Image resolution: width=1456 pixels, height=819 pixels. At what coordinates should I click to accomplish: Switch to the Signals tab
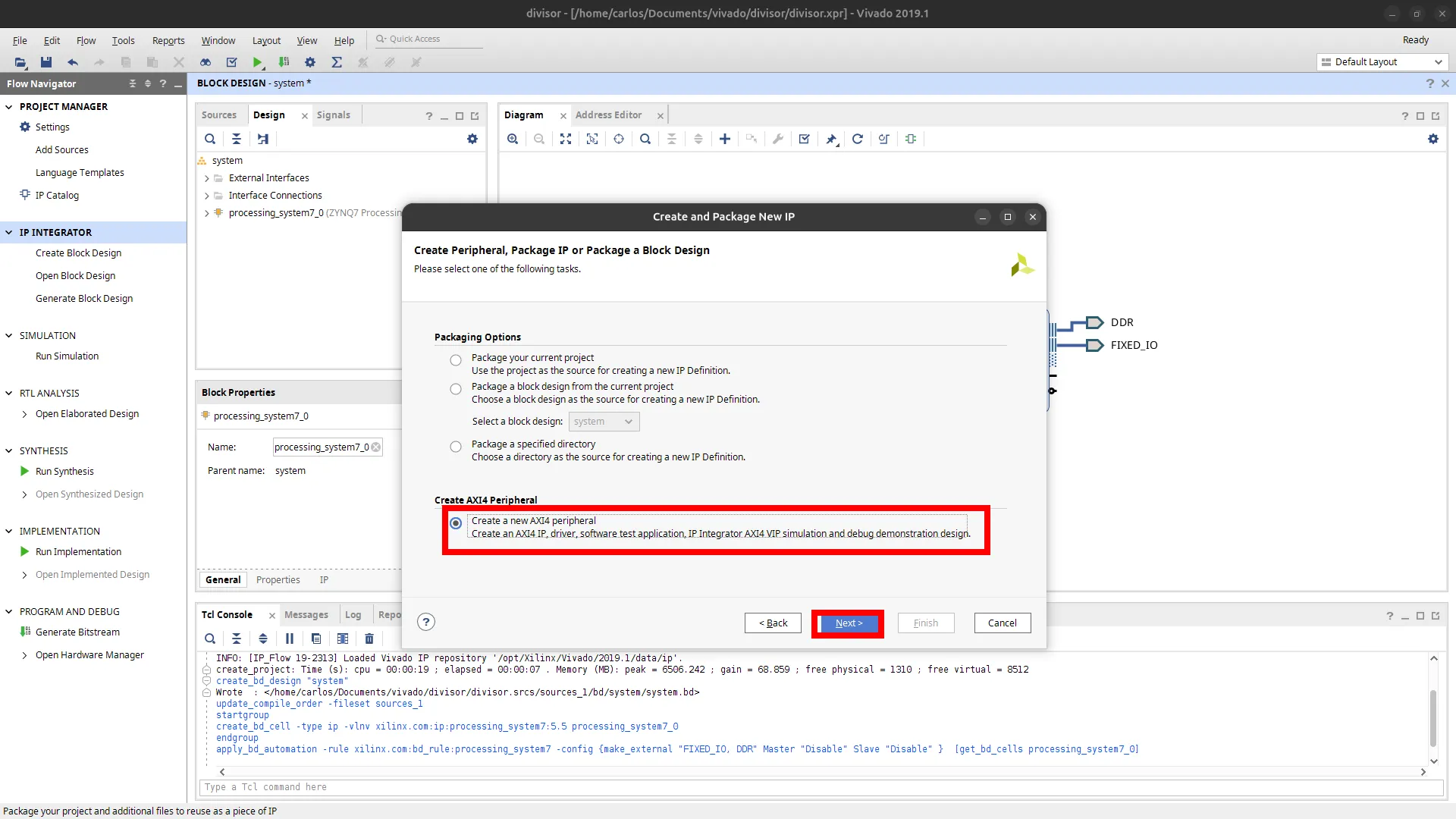(334, 115)
